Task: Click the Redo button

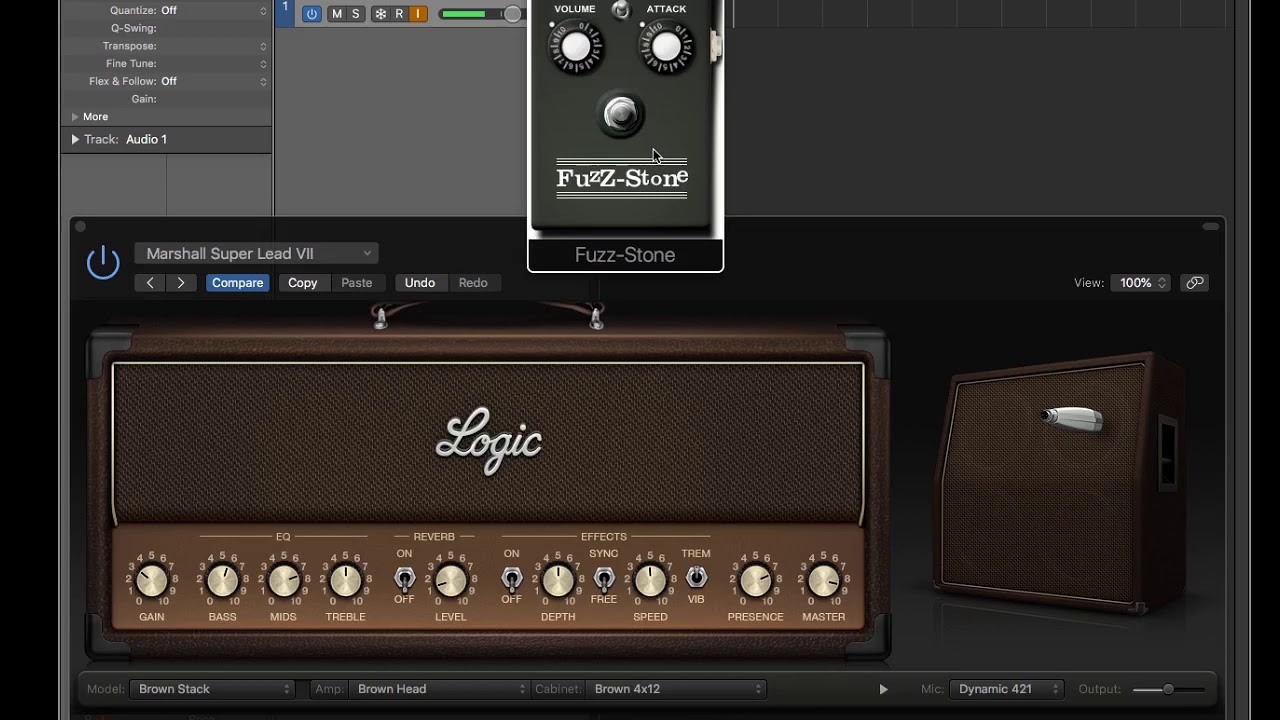Action: (x=473, y=283)
